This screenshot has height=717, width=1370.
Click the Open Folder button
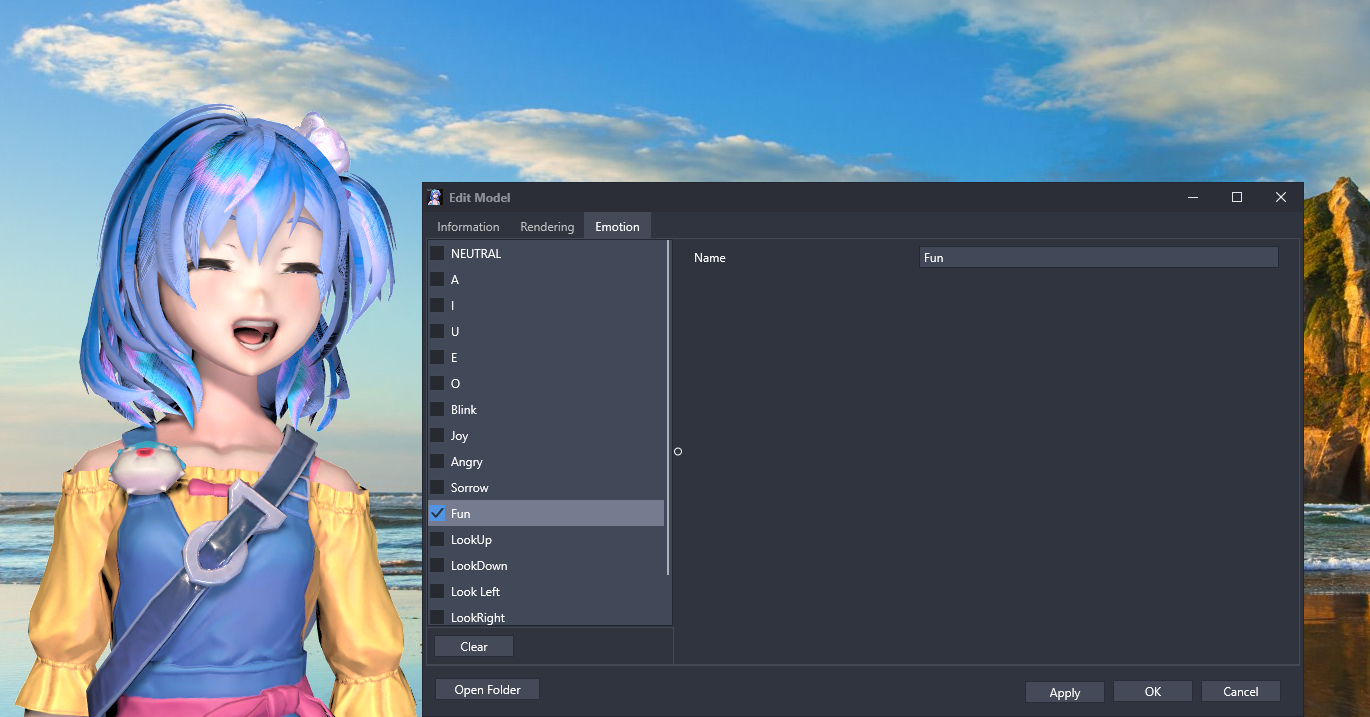488,690
